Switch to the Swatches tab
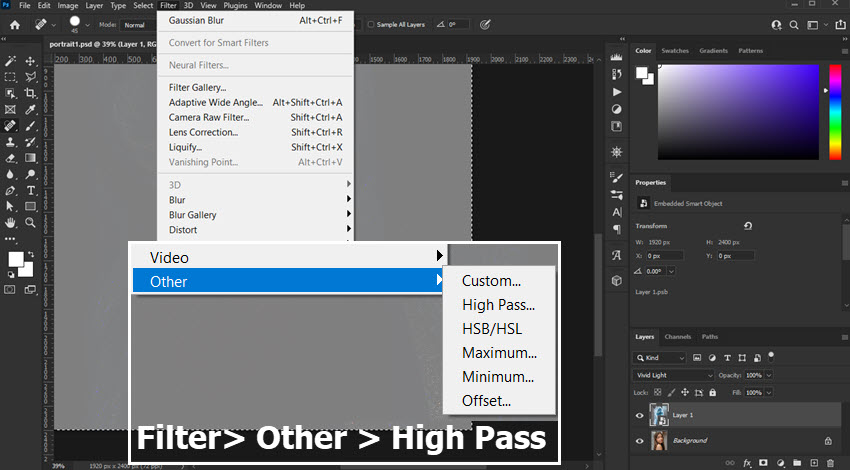The width and height of the screenshot is (850, 470). [x=675, y=50]
